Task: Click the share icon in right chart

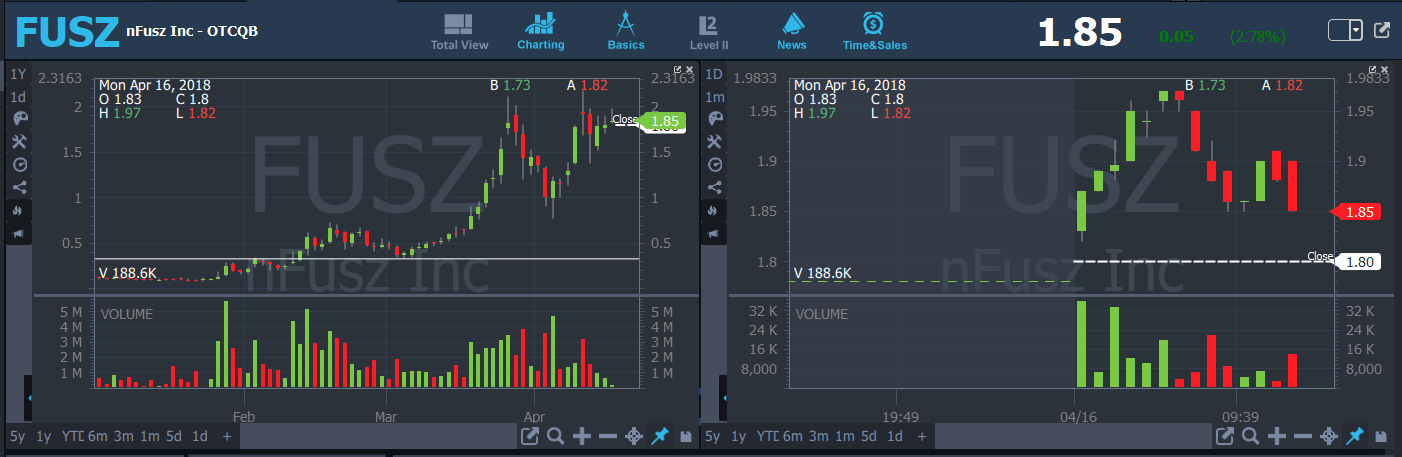Action: point(715,187)
